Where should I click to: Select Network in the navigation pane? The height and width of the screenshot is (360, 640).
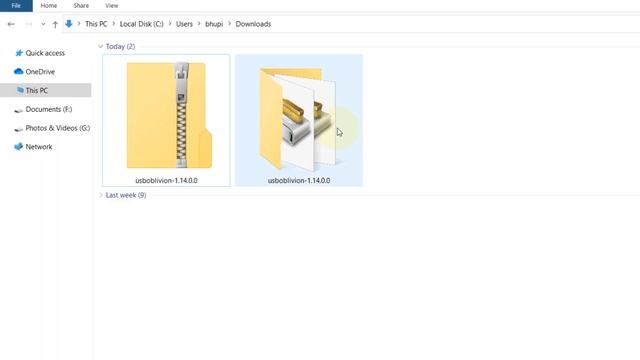[39, 147]
